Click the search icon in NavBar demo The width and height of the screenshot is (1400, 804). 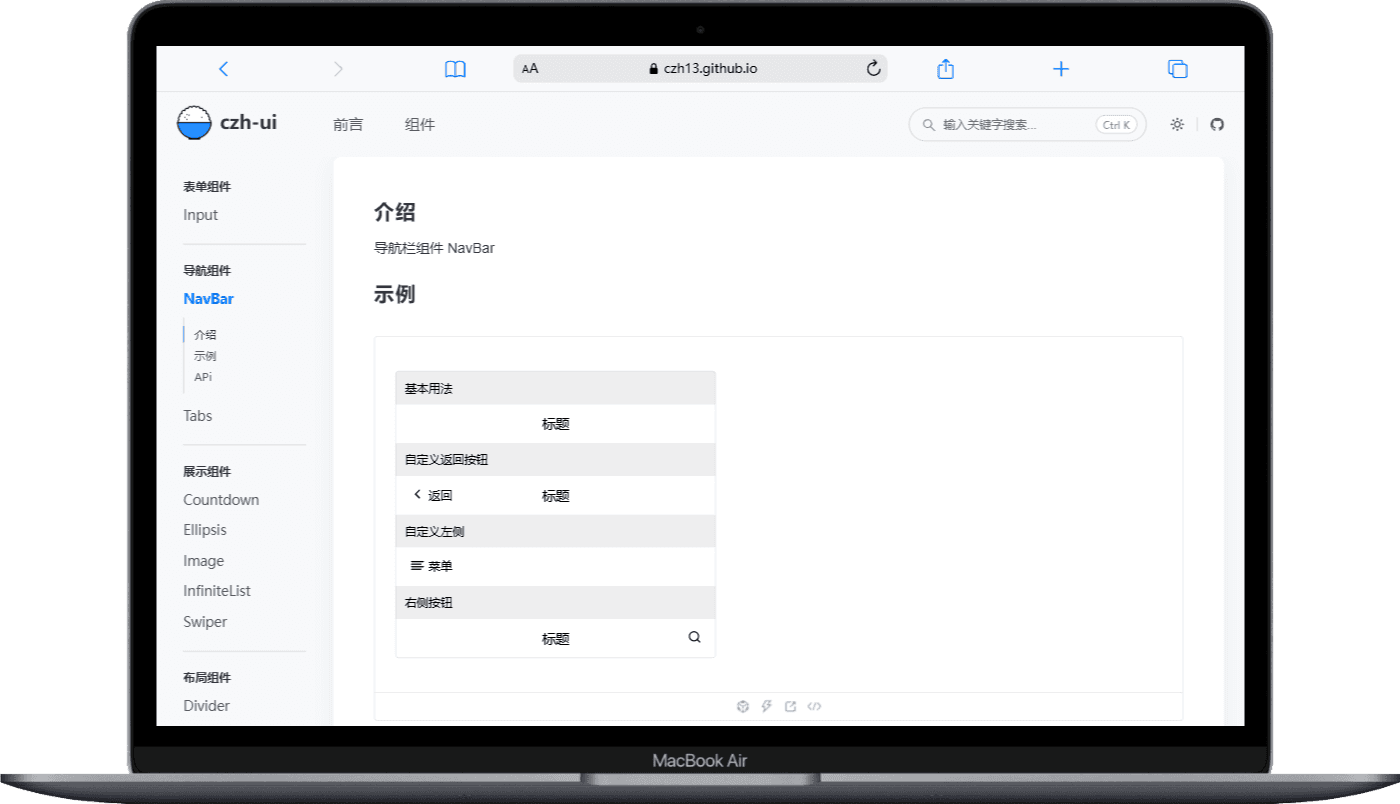(694, 637)
